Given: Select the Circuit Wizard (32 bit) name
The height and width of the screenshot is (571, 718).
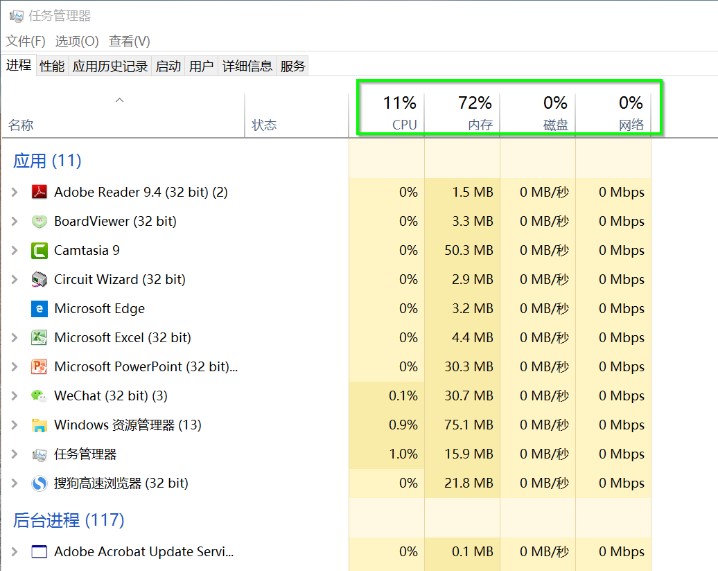Looking at the screenshot, I should tap(120, 279).
